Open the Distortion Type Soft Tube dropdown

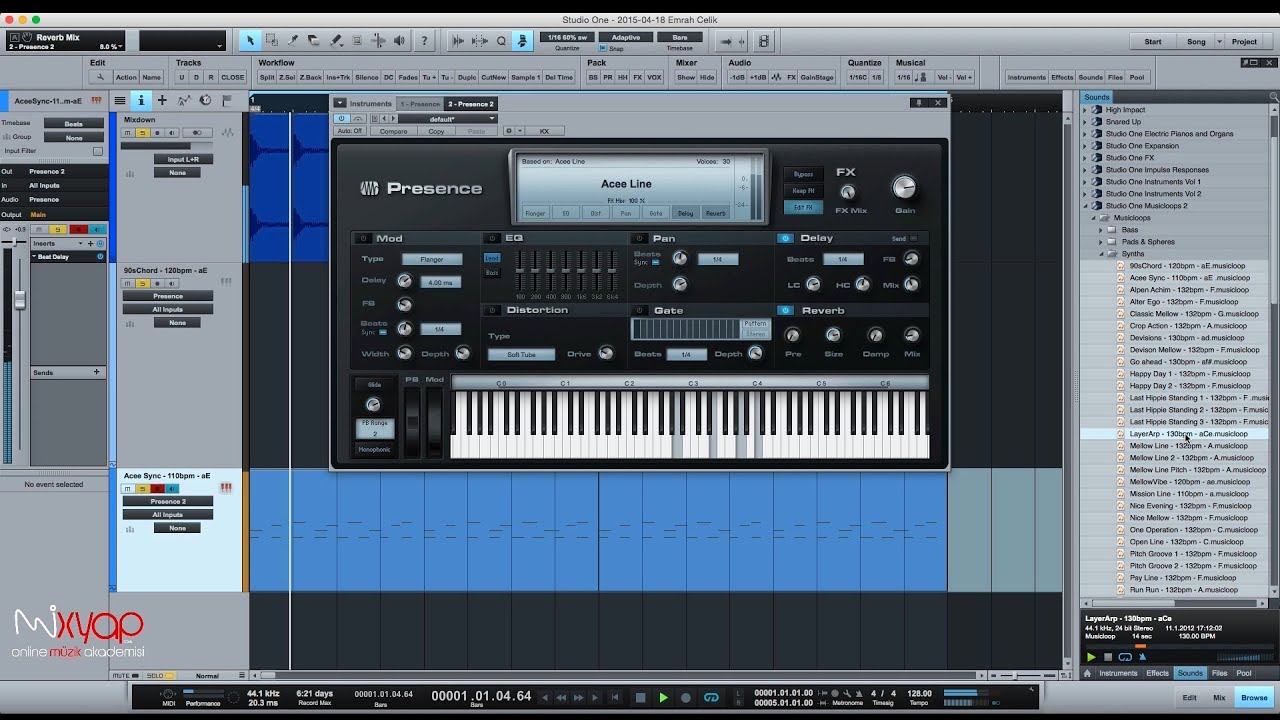(x=521, y=354)
